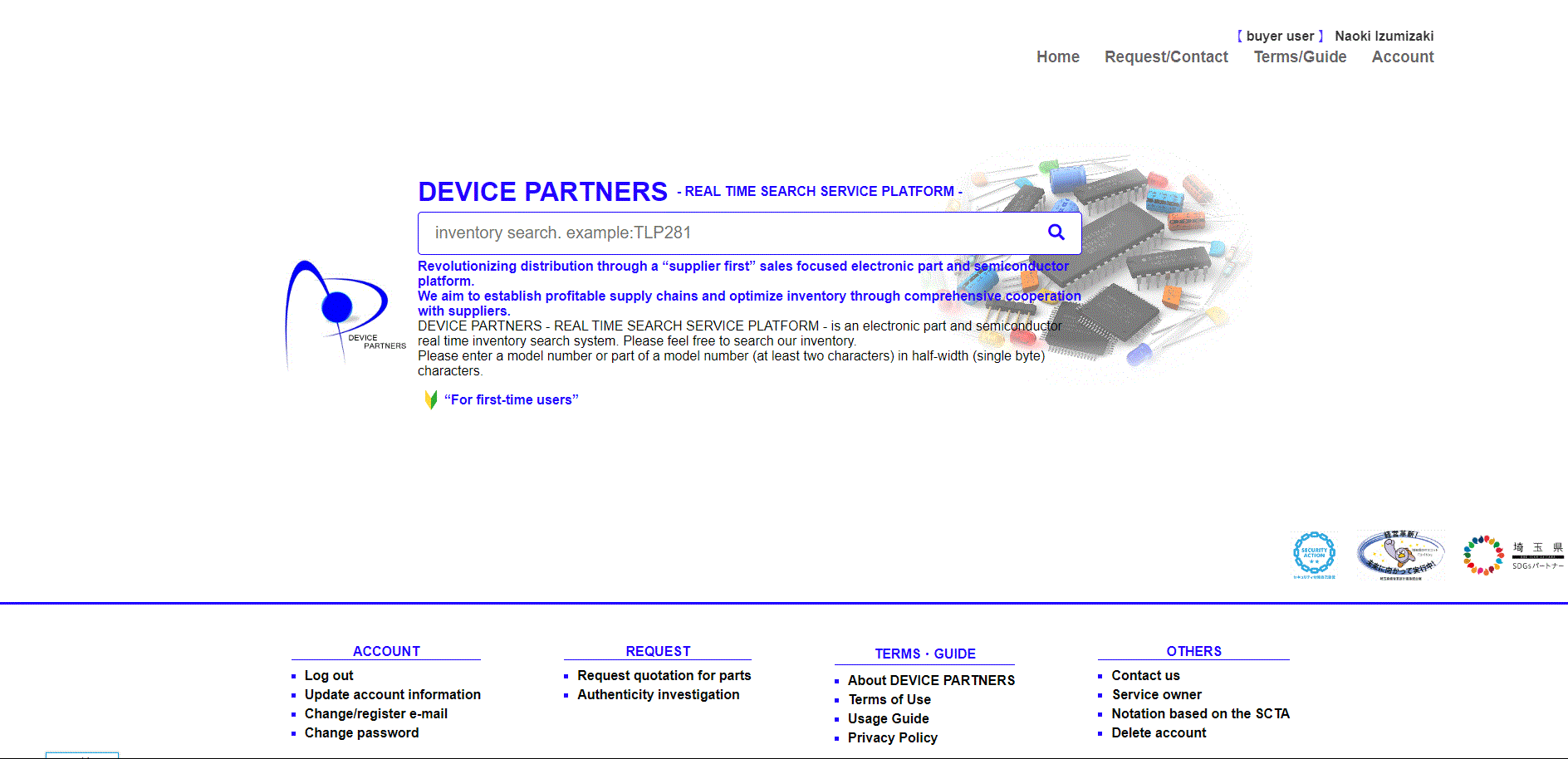Open Notation based on the SCTA

click(x=1201, y=713)
